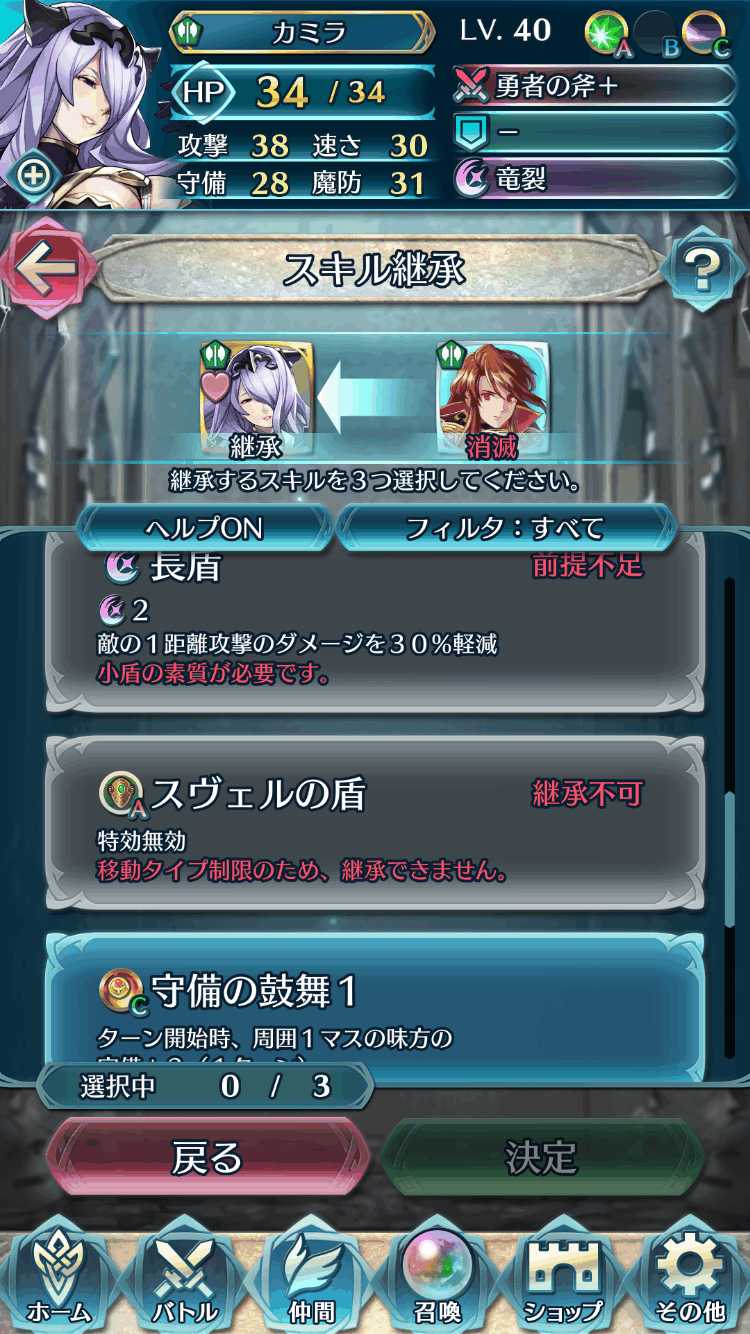The height and width of the screenshot is (1334, 750).
Task: Tap the plus icon on Camilla's portrait
Action: coord(33,176)
